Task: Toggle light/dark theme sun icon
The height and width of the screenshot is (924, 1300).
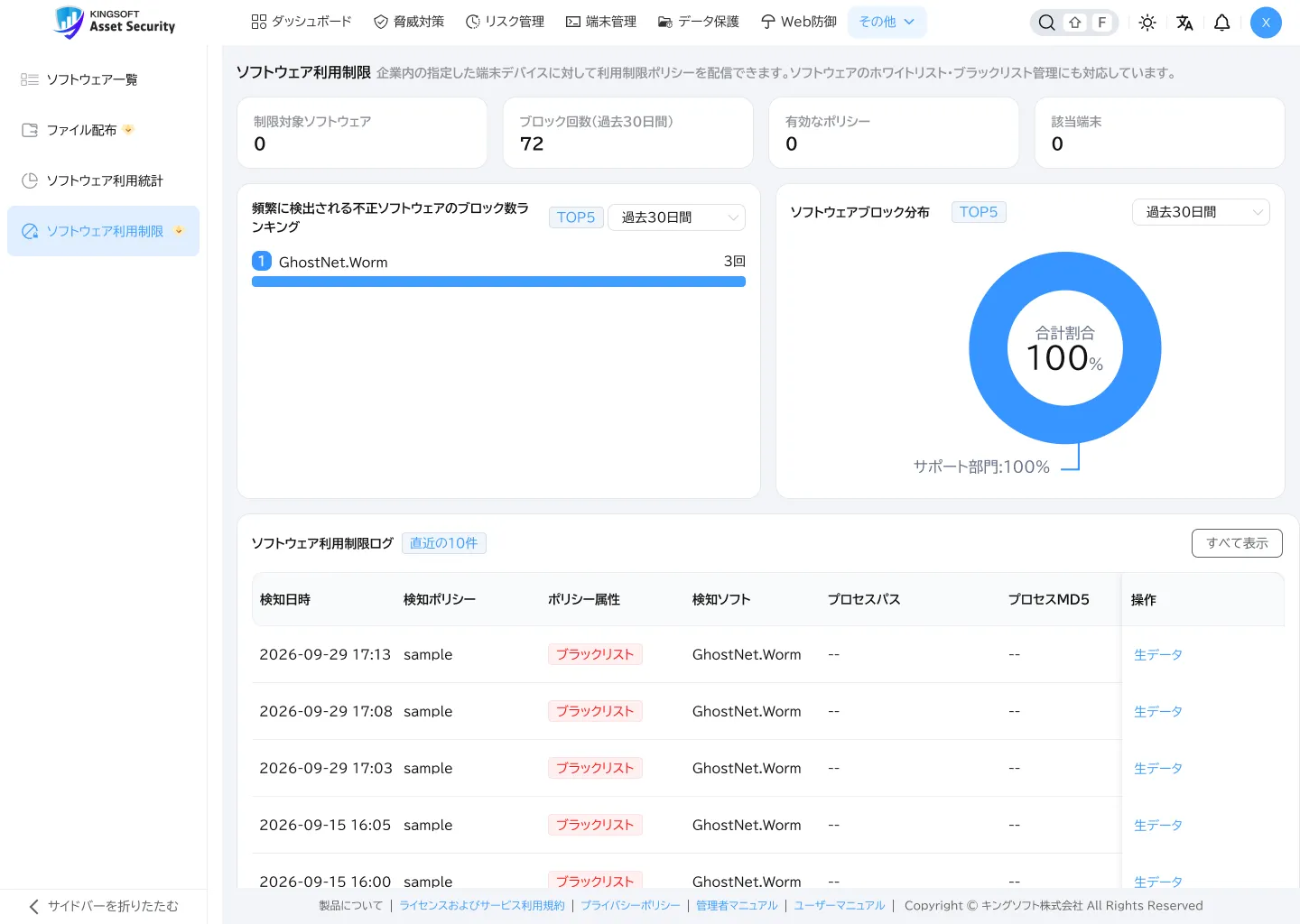Action: click(x=1147, y=23)
